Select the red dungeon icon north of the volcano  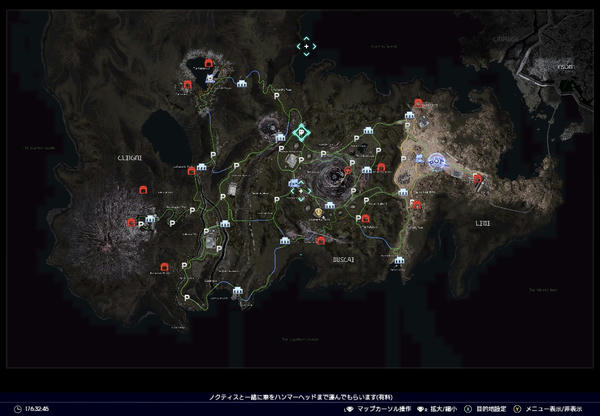pyautogui.click(x=143, y=189)
